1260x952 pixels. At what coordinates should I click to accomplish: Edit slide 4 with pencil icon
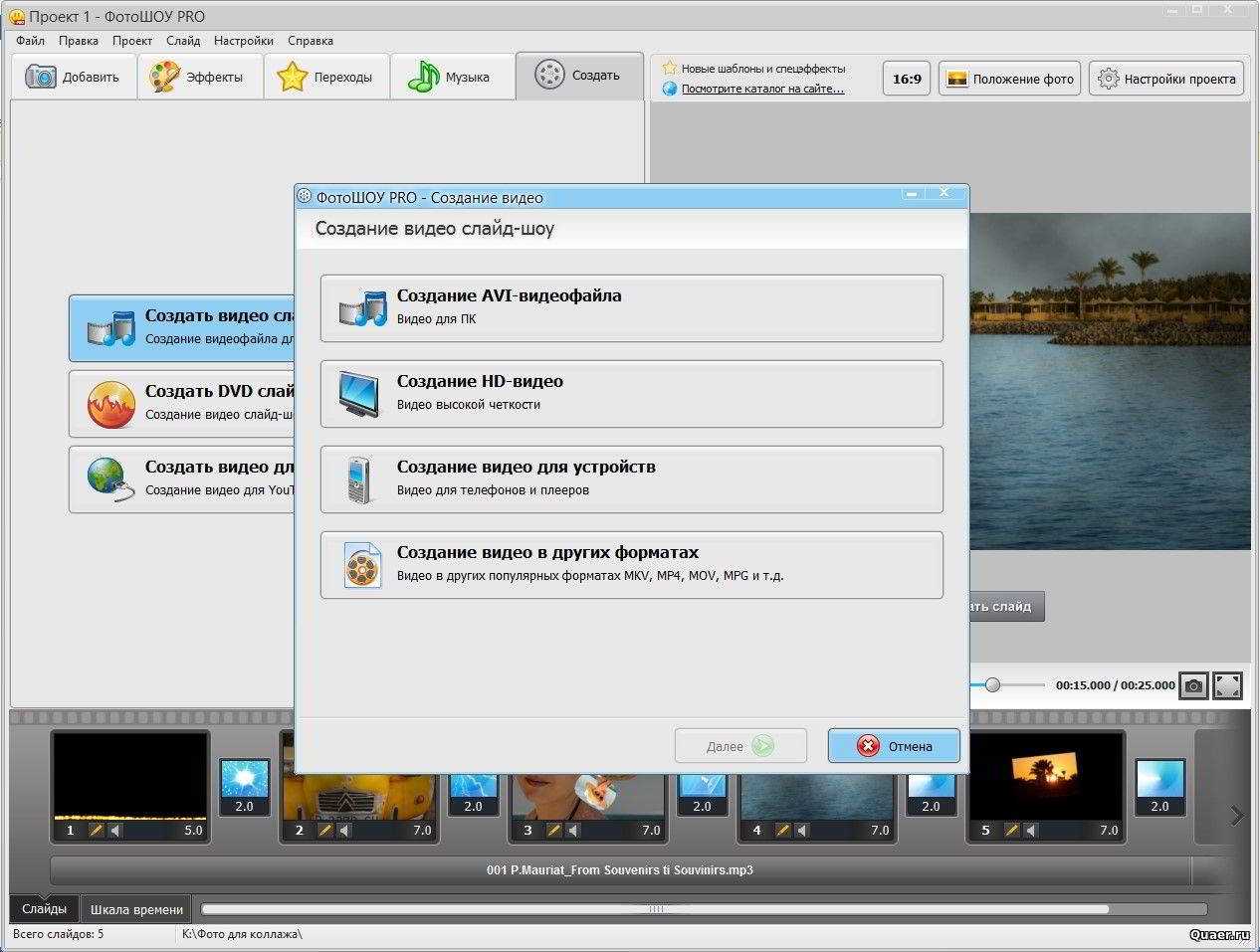point(782,830)
